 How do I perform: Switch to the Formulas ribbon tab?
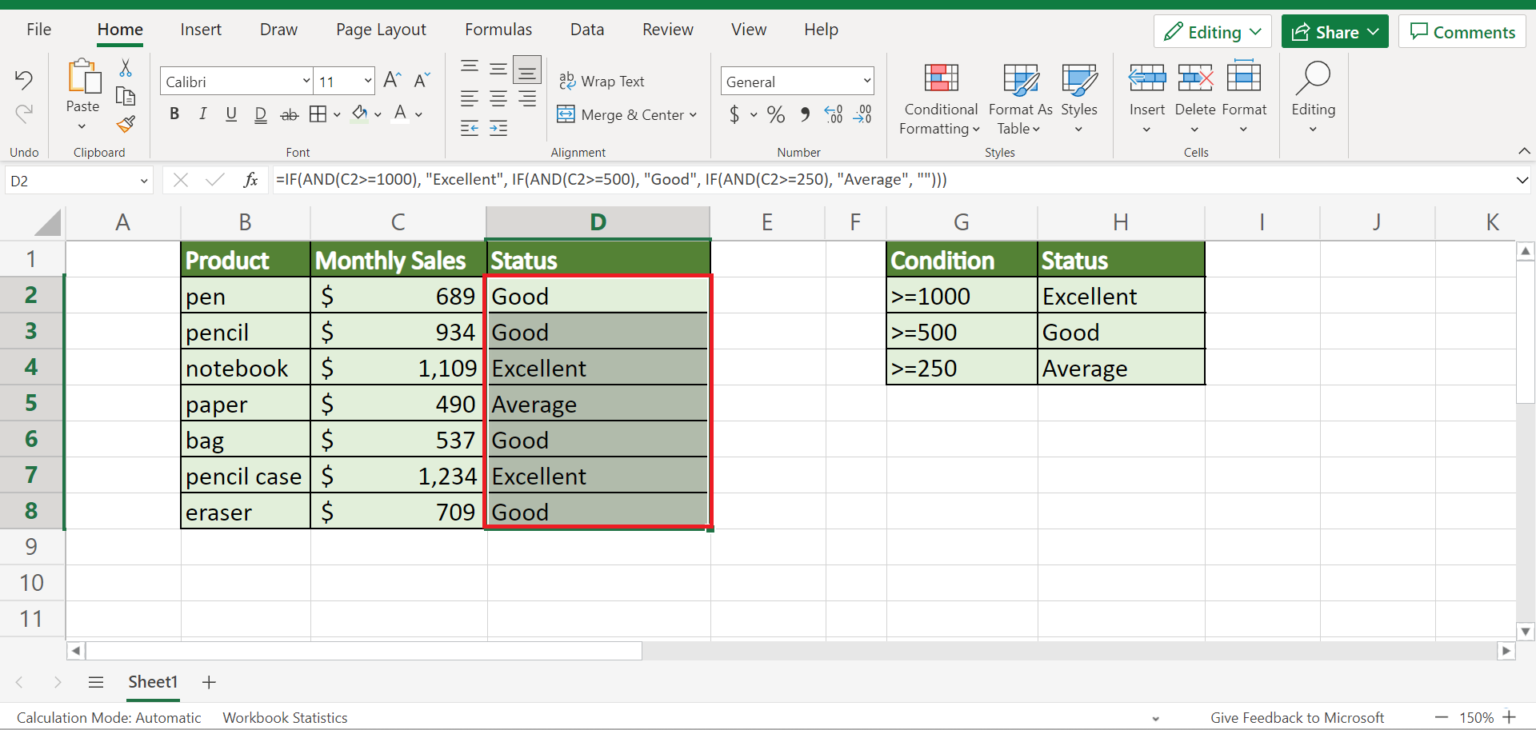(x=498, y=30)
